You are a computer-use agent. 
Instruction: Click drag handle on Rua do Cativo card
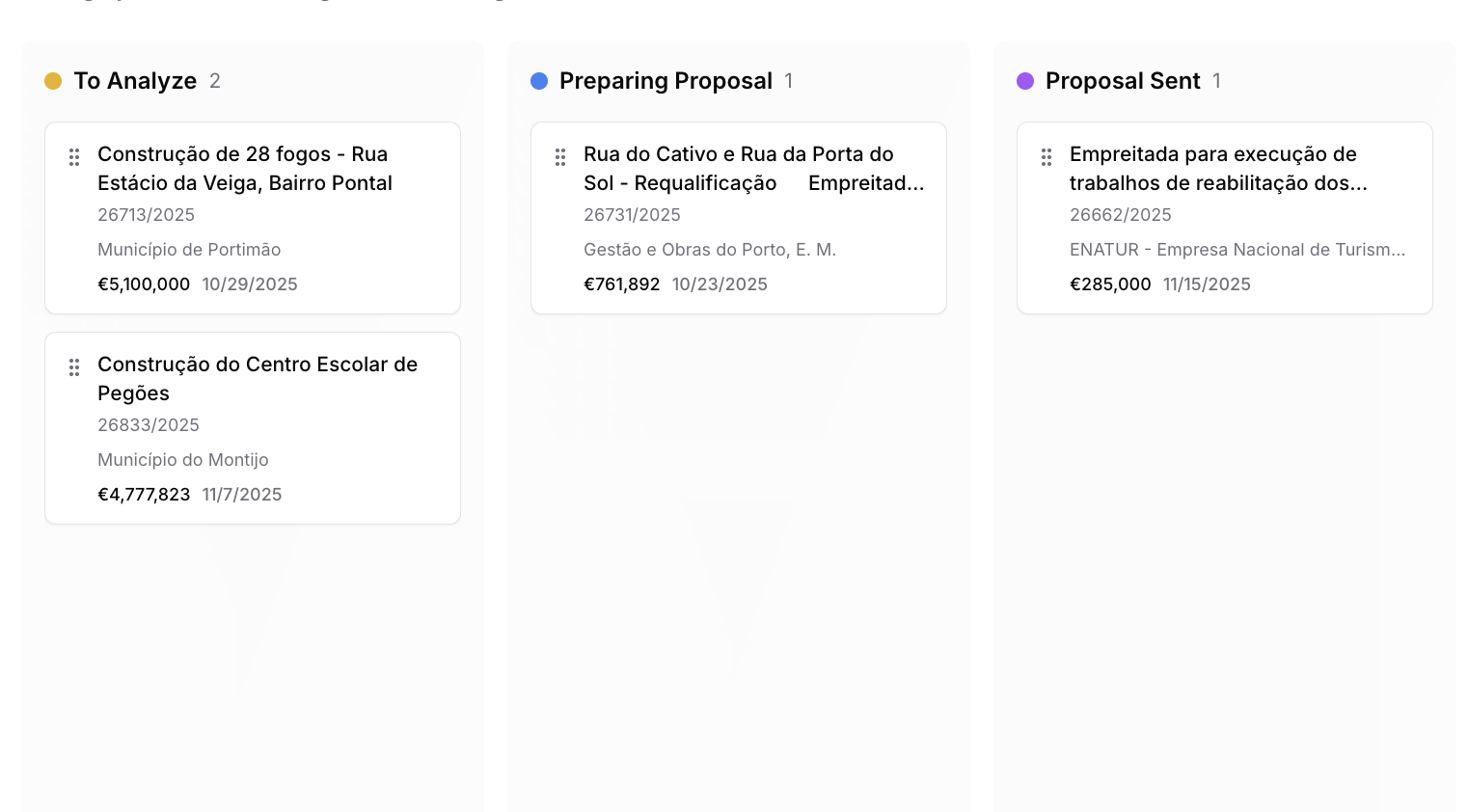(x=560, y=157)
